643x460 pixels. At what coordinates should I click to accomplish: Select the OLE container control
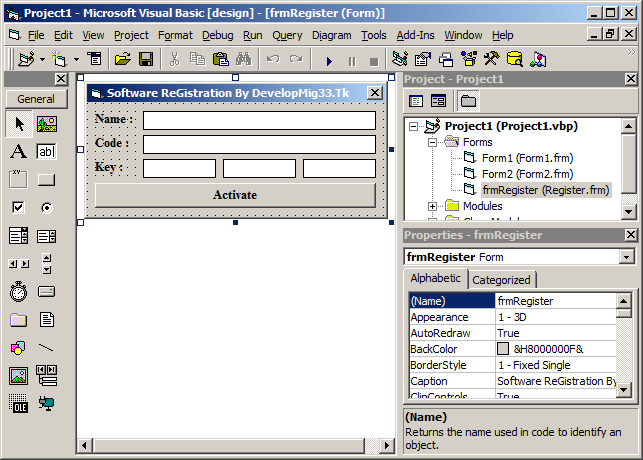pyautogui.click(x=19, y=403)
